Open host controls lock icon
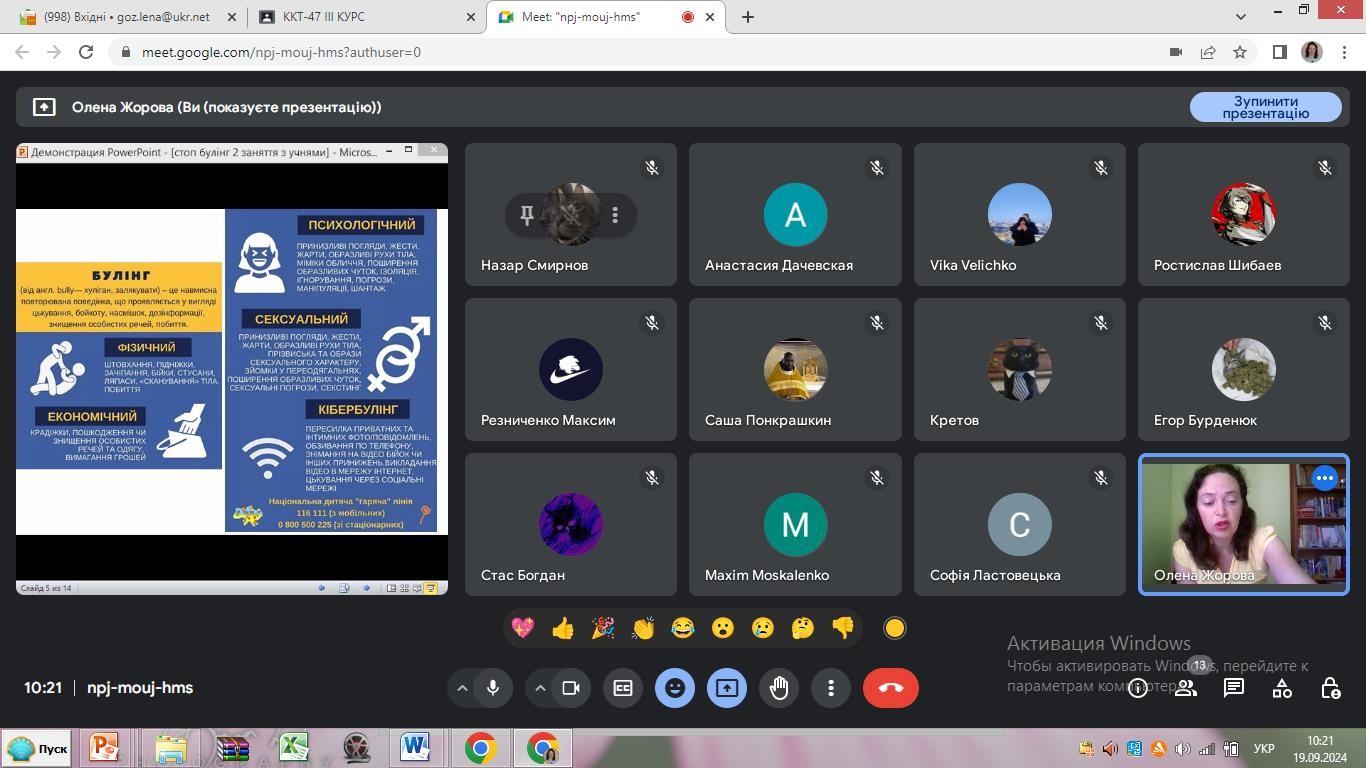Screen dimensions: 1366x768 tap(1330, 688)
